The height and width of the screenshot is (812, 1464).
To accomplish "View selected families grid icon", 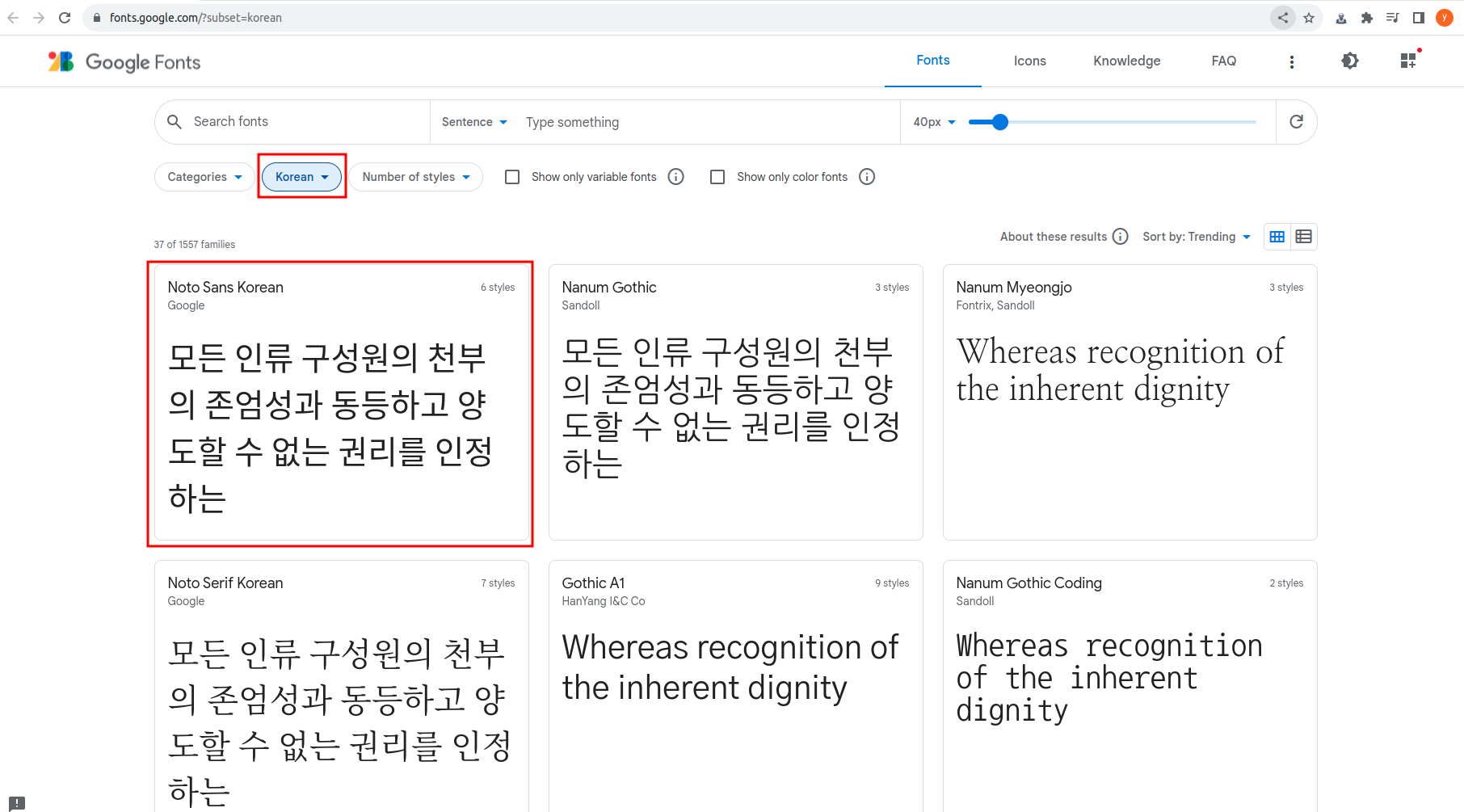I will (1408, 61).
